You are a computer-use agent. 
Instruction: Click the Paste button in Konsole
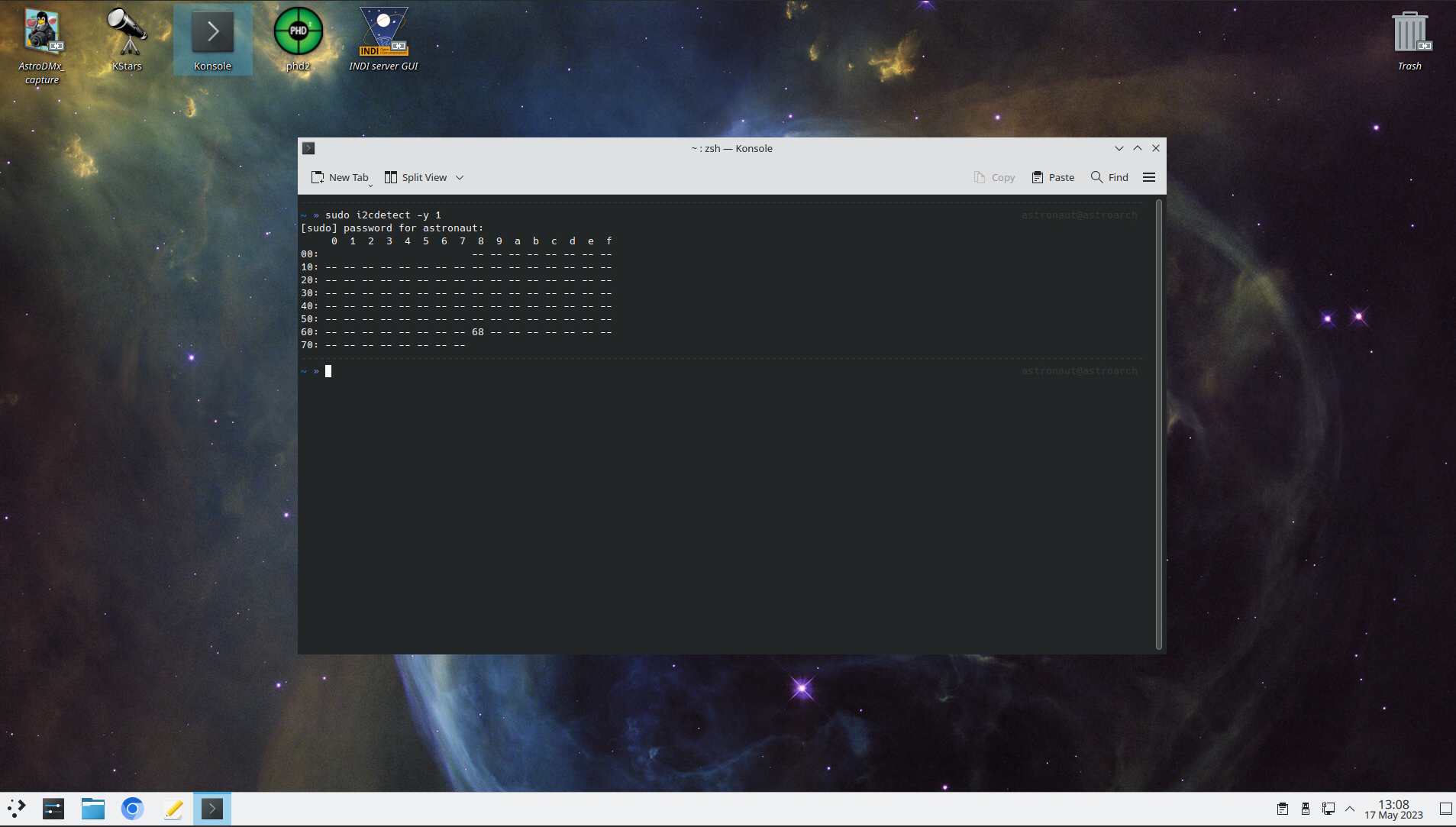pyautogui.click(x=1052, y=176)
